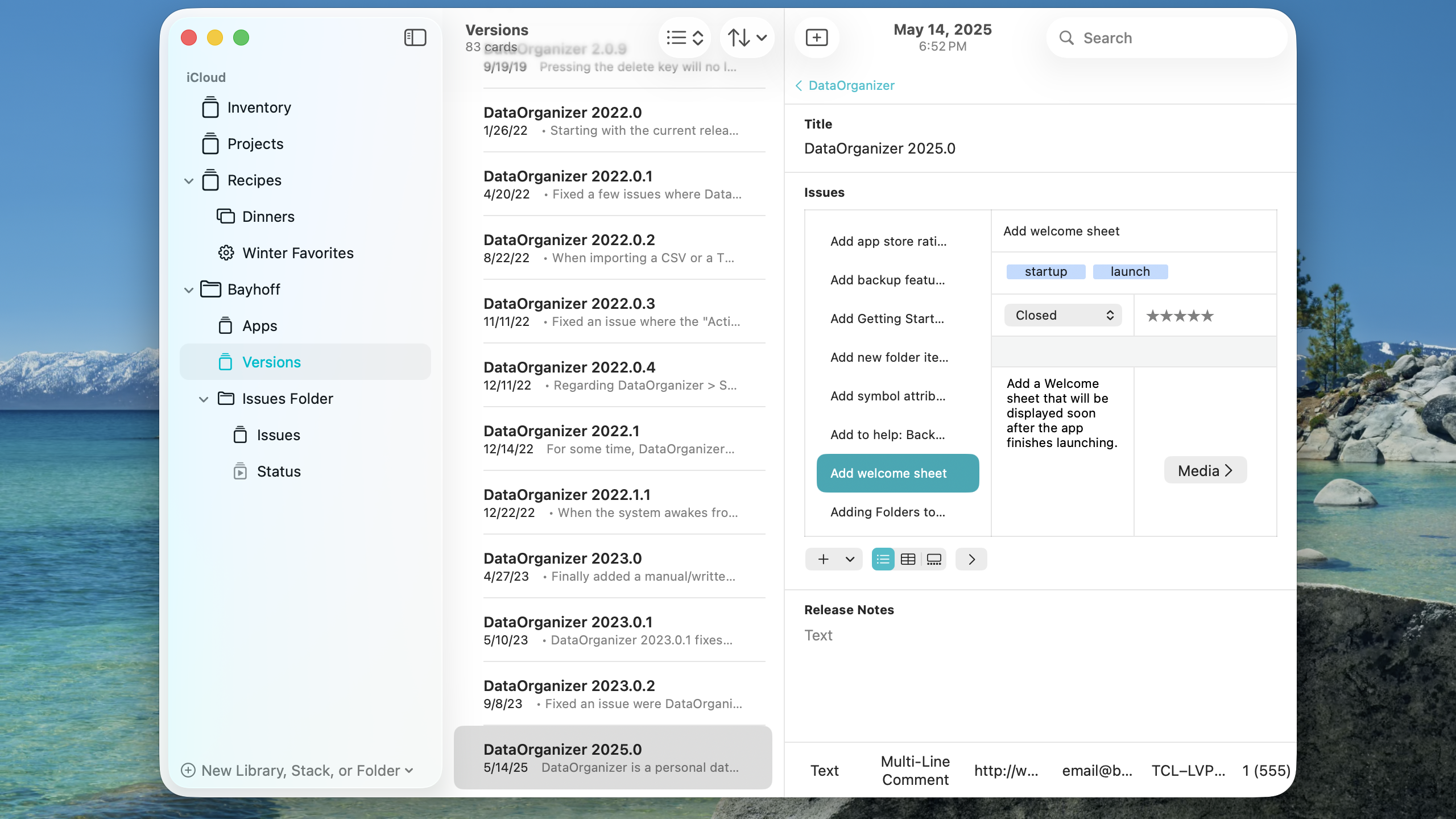Image resolution: width=1456 pixels, height=819 pixels.
Task: Select Versions in the Bayhoff folder
Action: [x=271, y=362]
